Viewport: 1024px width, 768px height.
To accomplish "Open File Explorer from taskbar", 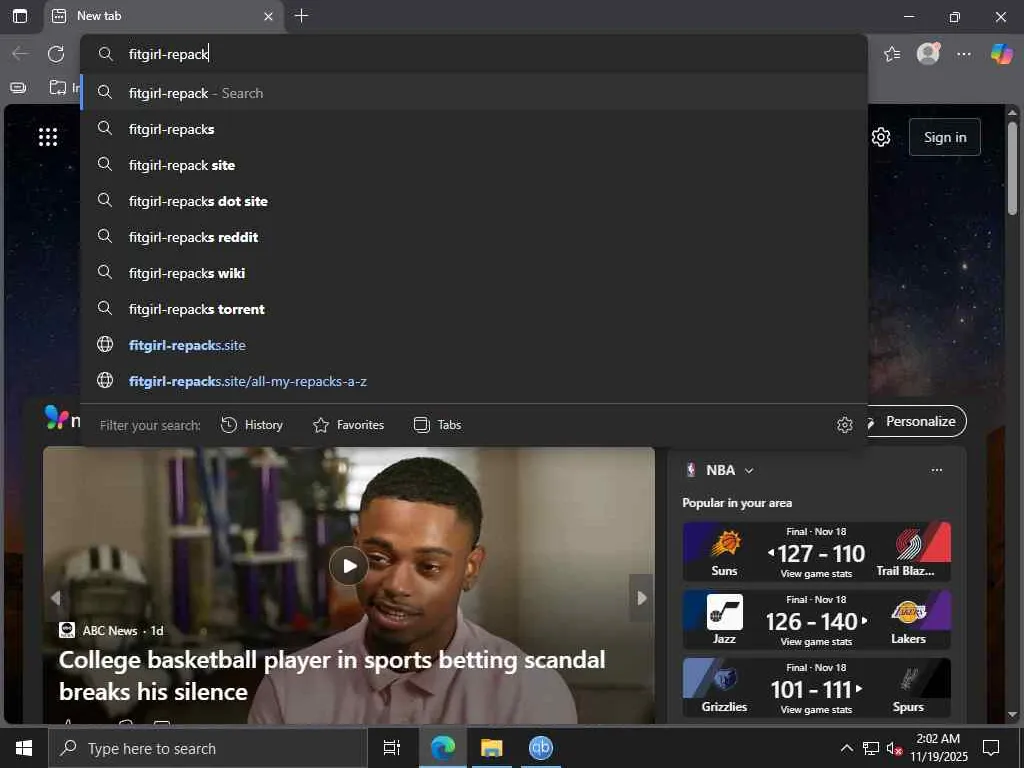I will point(492,748).
